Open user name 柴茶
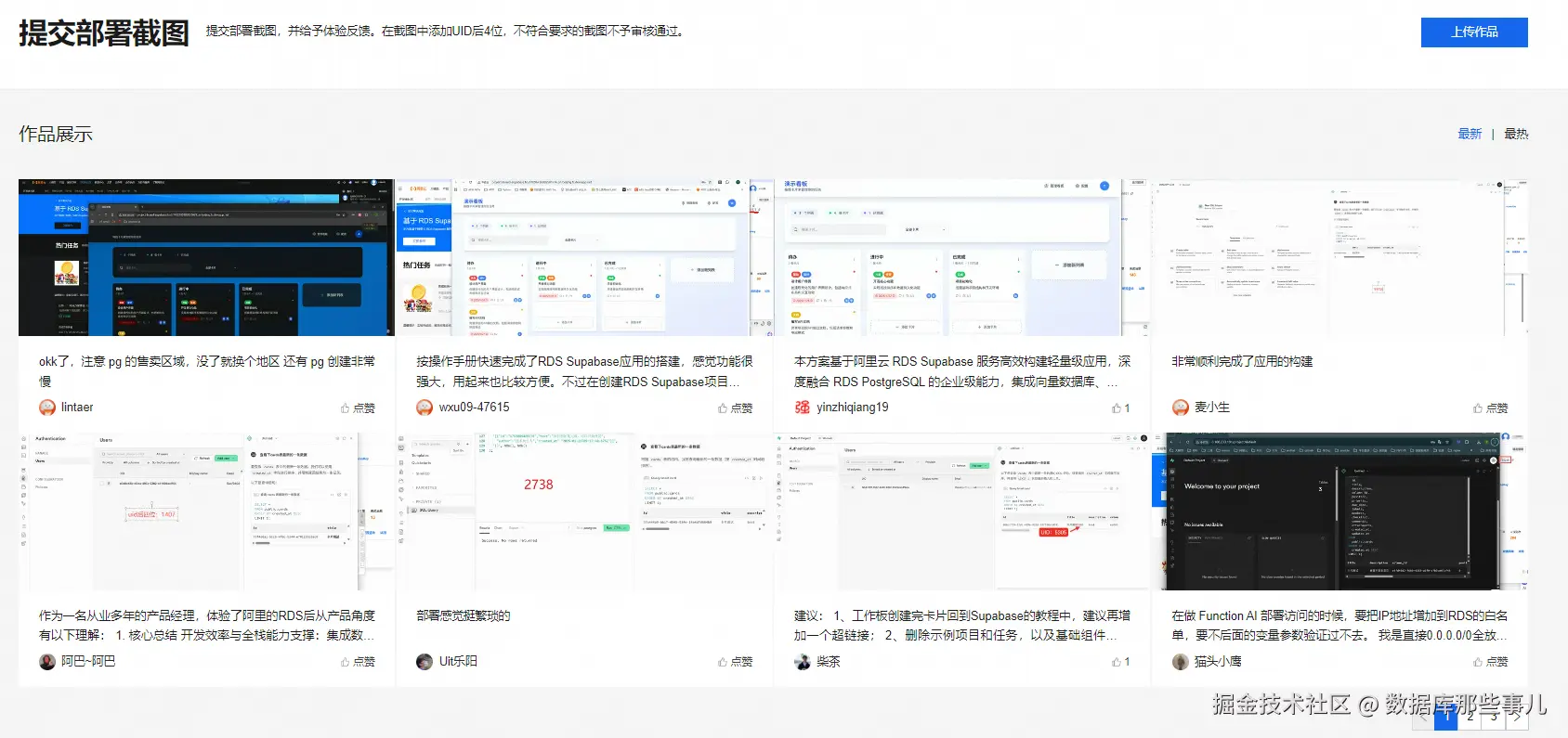The image size is (1568, 738). pyautogui.click(x=828, y=662)
